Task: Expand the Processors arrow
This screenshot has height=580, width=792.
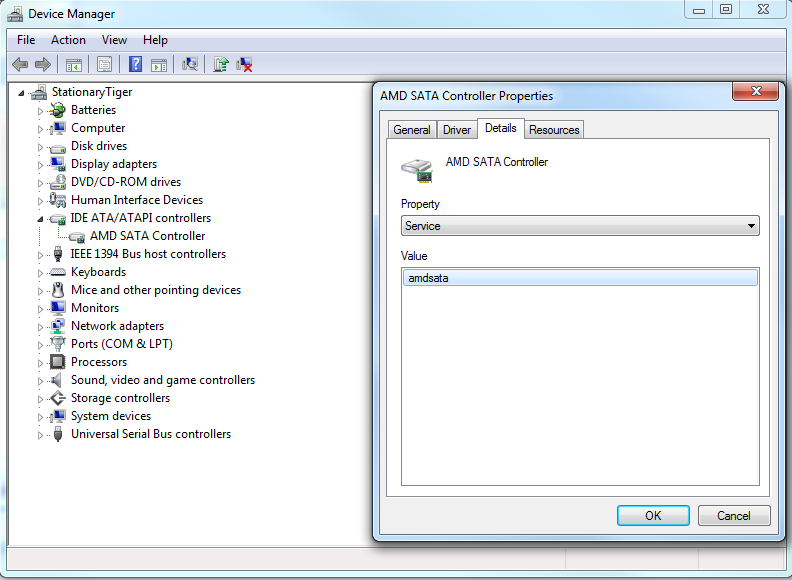Action: [40, 363]
